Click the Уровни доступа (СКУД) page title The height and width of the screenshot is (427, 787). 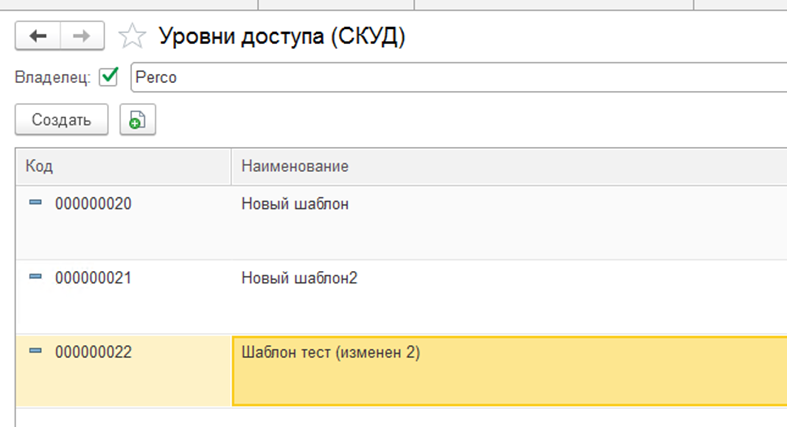click(281, 37)
